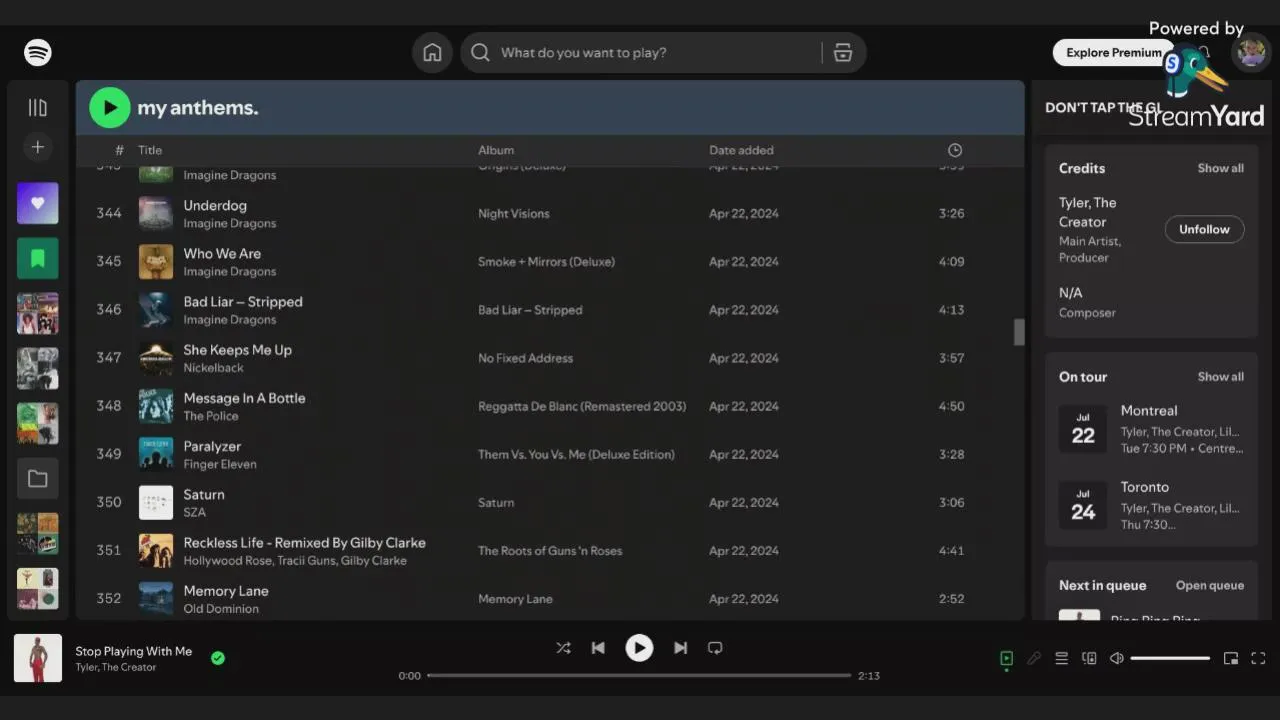This screenshot has height=720, width=1280.
Task: Open the Toronto Jul 24 tour event
Action: (1151, 505)
